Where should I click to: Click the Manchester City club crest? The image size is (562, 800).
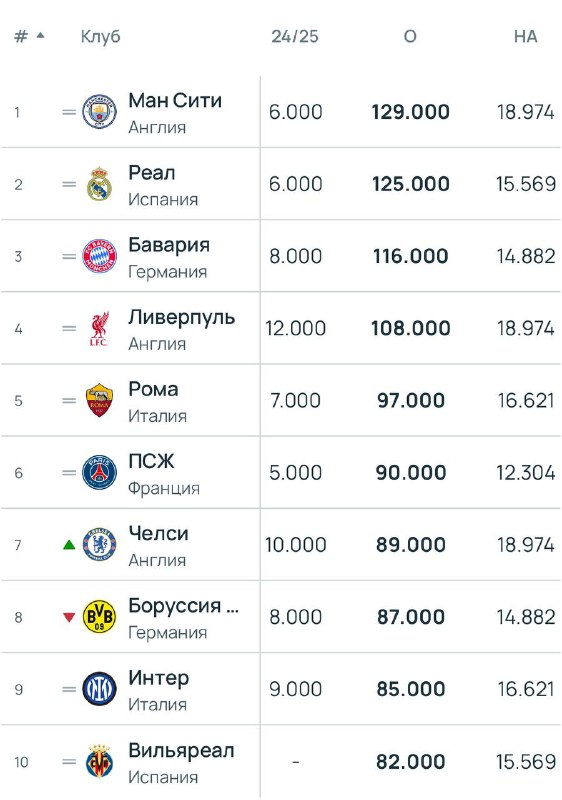click(x=99, y=112)
